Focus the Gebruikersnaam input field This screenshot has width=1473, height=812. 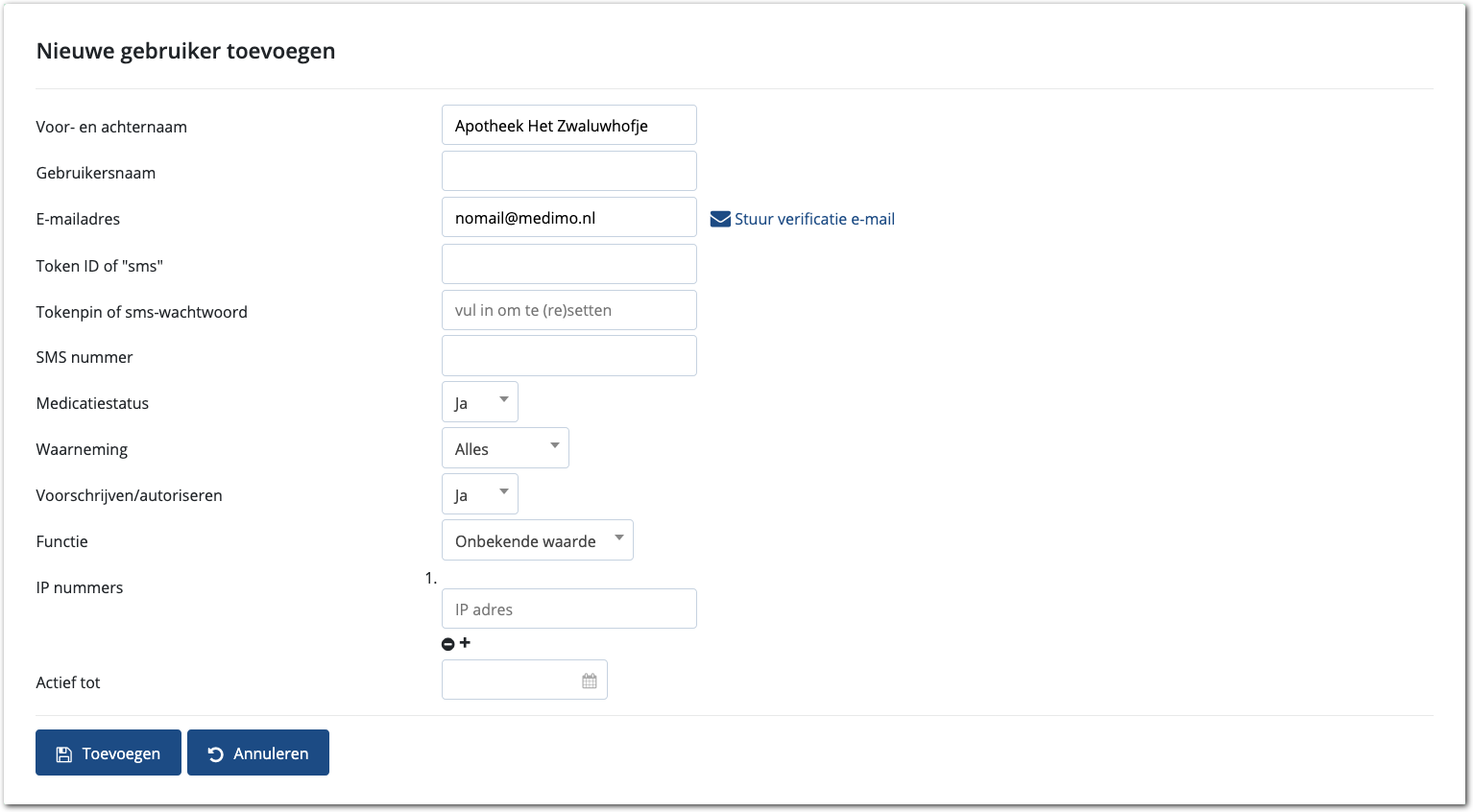point(568,172)
